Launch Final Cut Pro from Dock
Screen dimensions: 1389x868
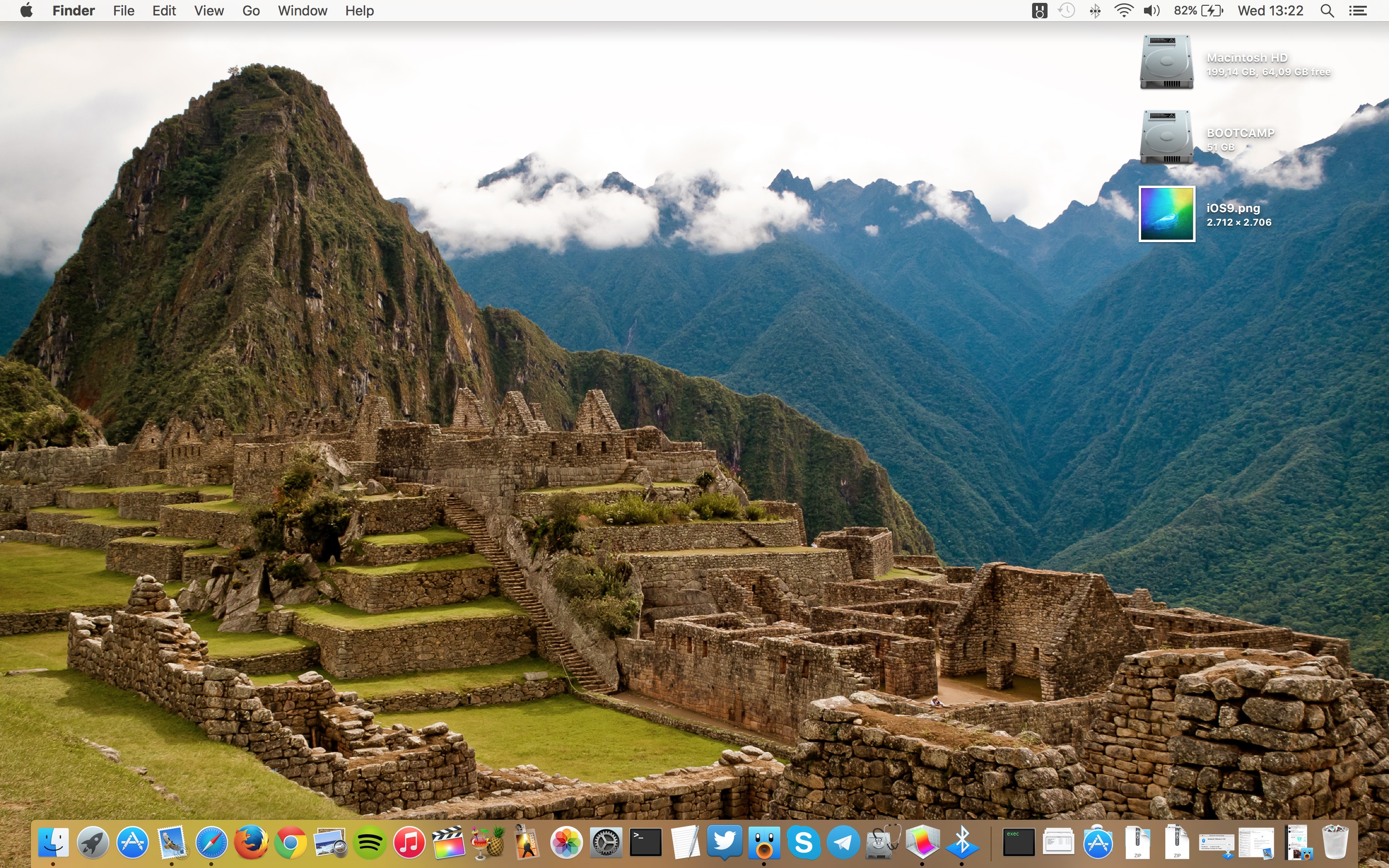click(448, 842)
